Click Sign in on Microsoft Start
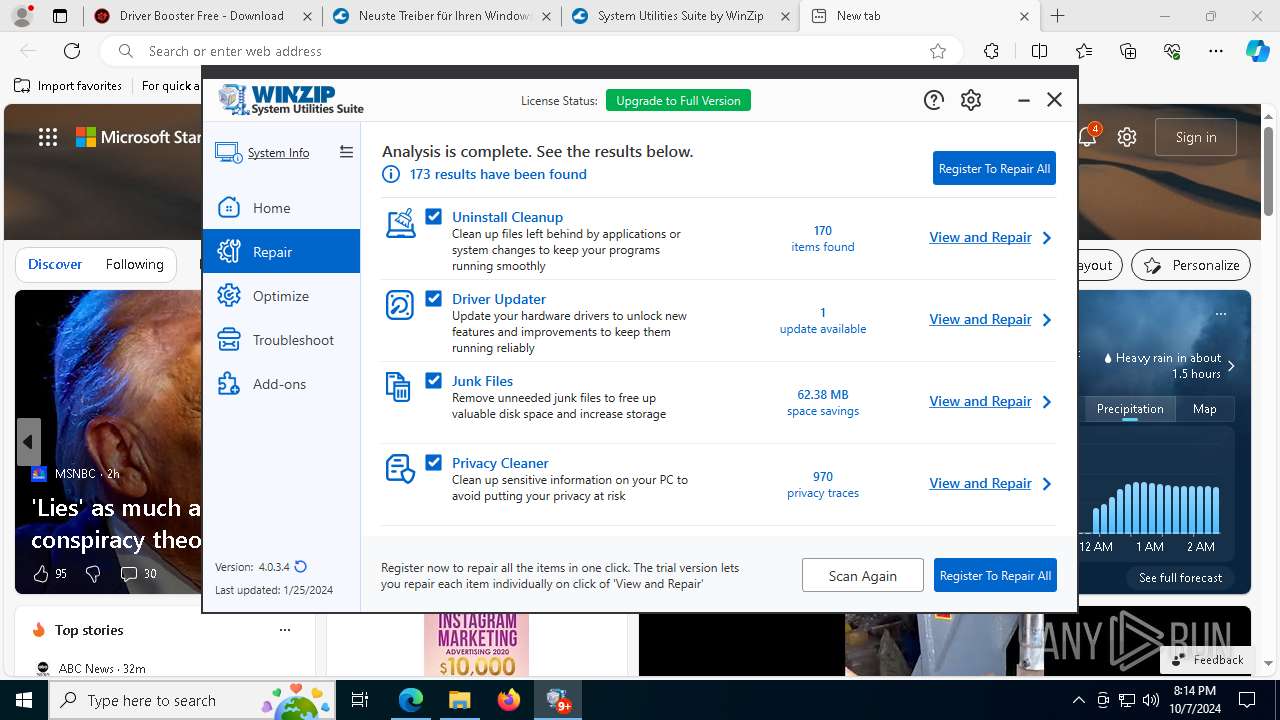The height and width of the screenshot is (720, 1280). [1196, 137]
